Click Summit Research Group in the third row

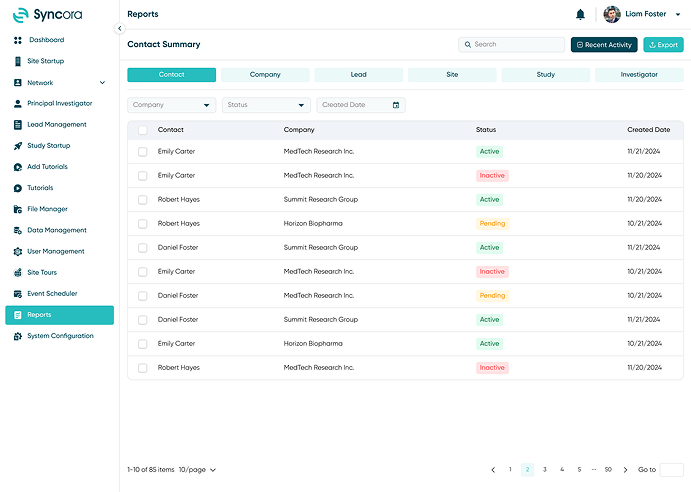tap(320, 200)
